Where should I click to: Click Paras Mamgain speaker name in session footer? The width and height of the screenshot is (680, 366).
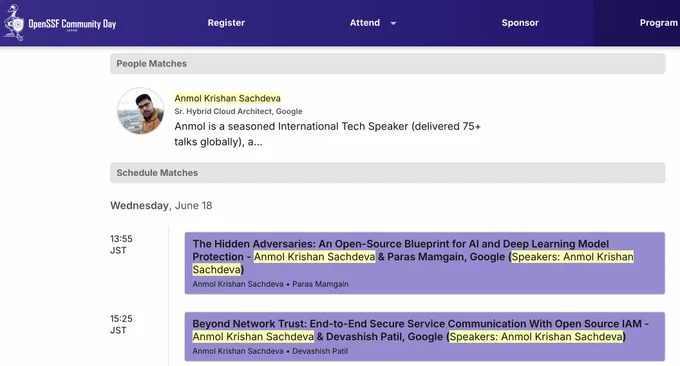[x=320, y=284]
